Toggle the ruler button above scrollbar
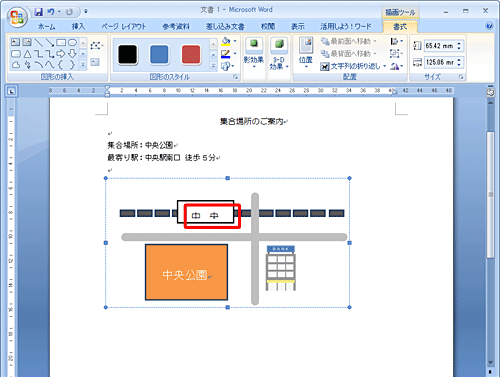 (x=490, y=92)
